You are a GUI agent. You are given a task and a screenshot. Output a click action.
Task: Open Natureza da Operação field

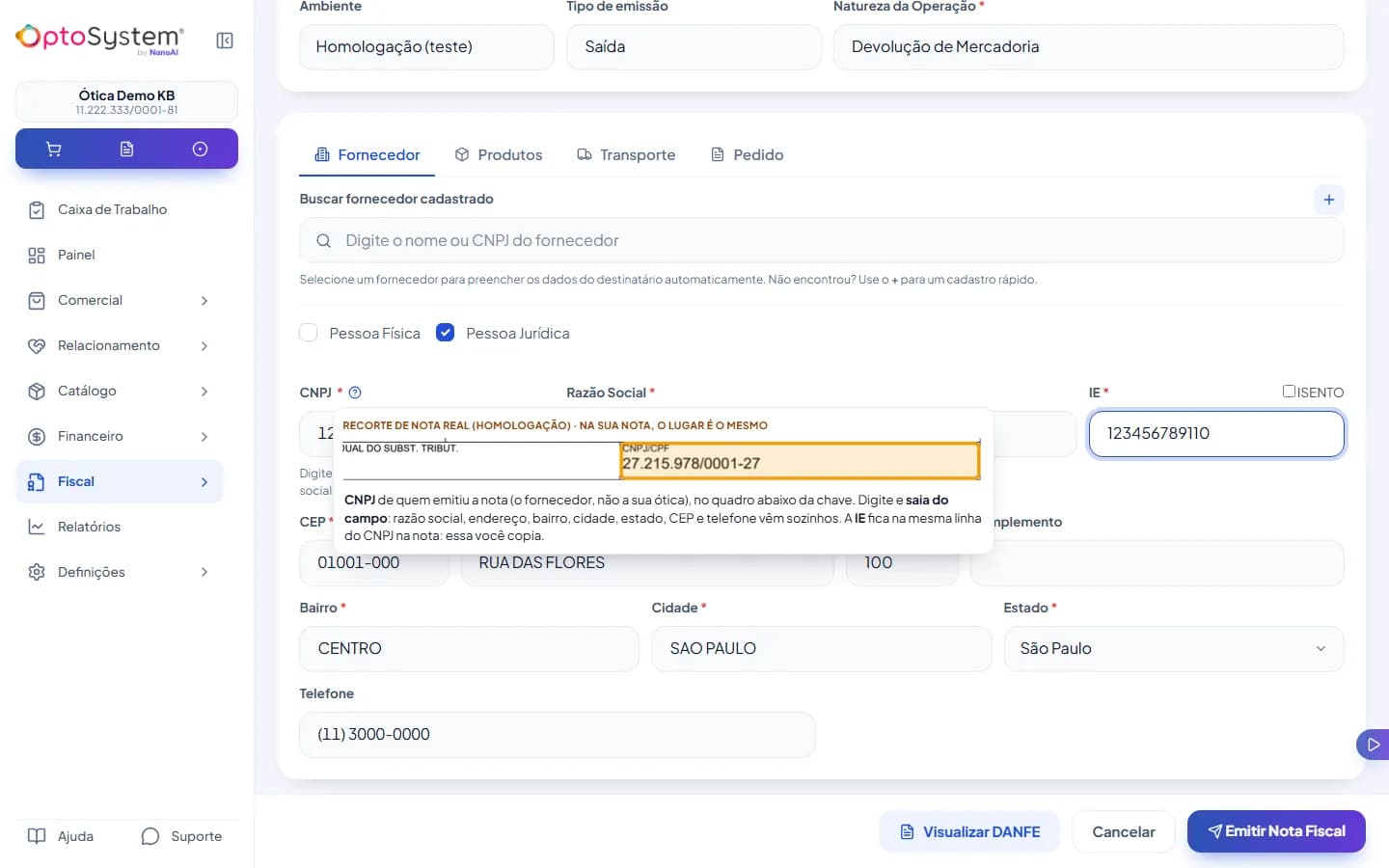[1089, 47]
